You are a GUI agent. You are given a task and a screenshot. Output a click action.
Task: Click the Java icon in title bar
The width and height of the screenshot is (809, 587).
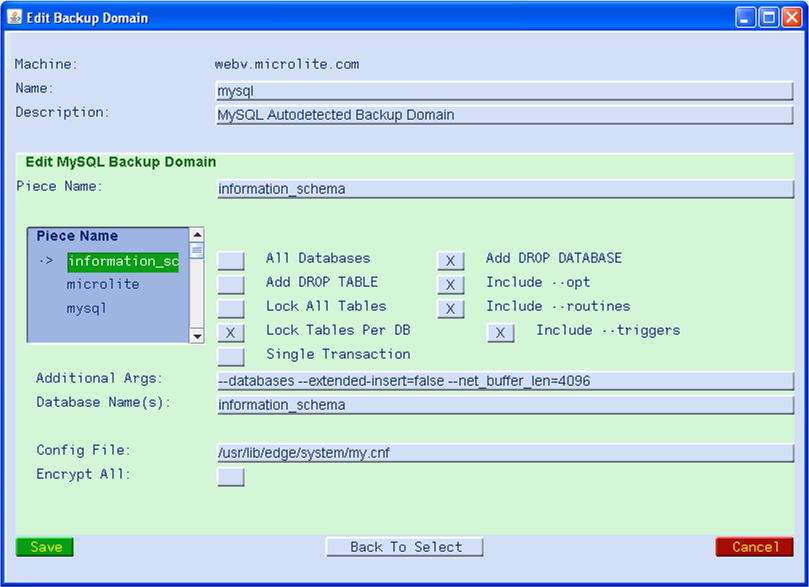pos(14,17)
